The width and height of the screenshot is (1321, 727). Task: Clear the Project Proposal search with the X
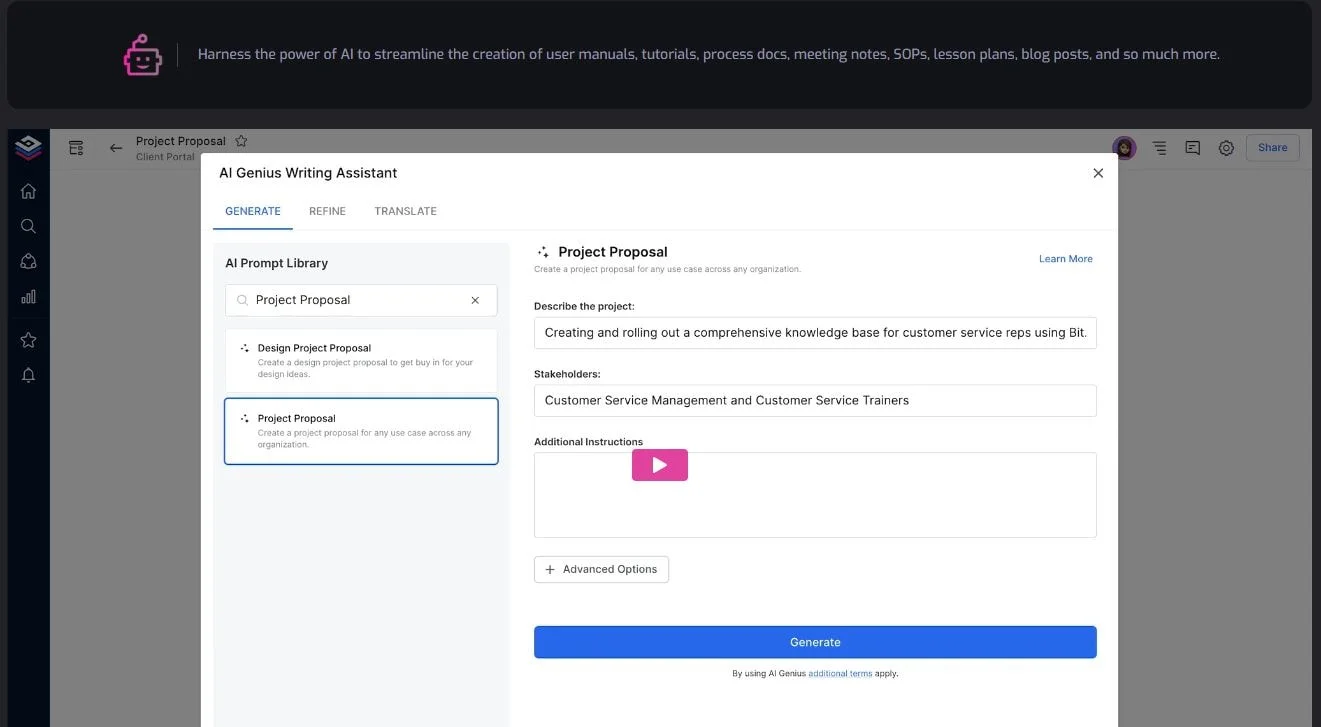click(x=475, y=299)
